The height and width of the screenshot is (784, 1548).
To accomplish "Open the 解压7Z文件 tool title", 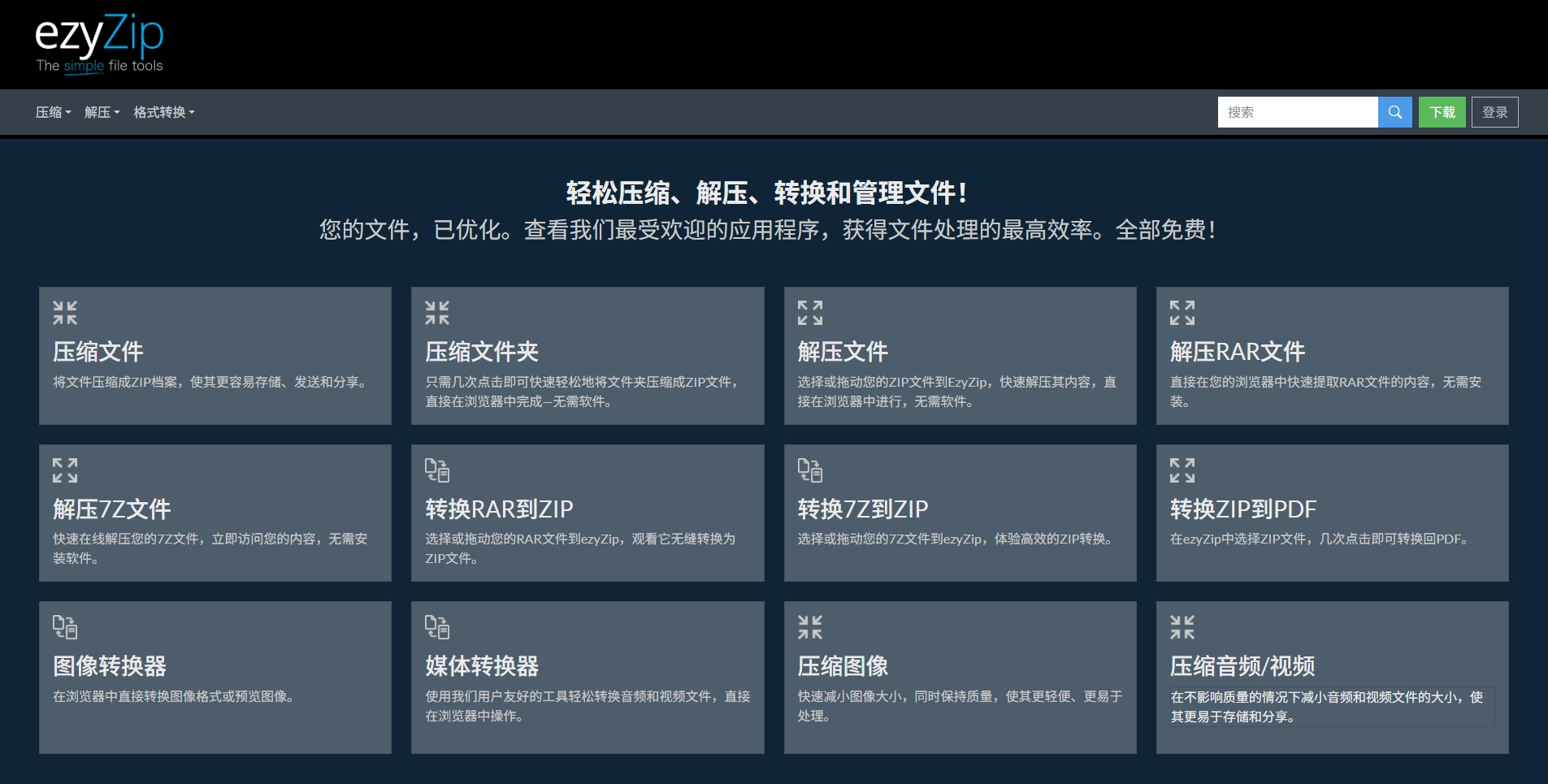I will 112,509.
